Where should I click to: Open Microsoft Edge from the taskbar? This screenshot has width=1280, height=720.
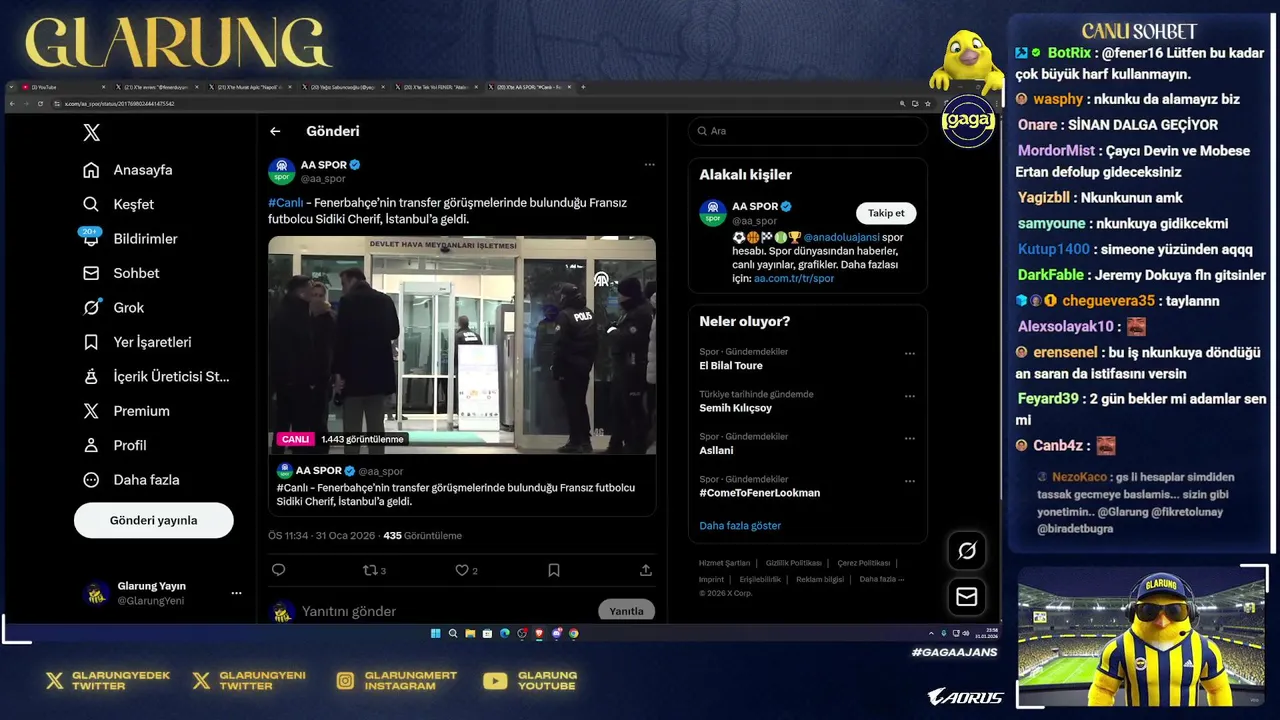505,633
